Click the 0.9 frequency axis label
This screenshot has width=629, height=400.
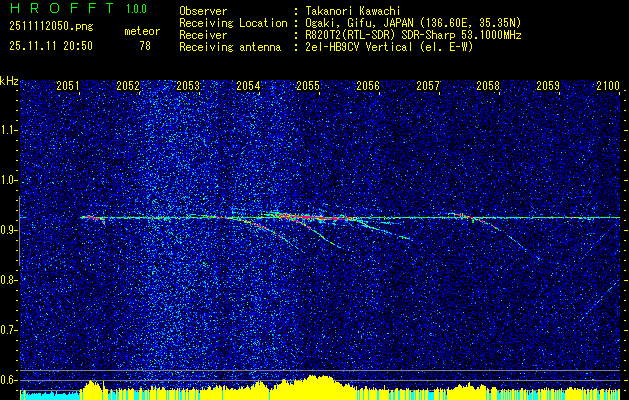[9, 230]
